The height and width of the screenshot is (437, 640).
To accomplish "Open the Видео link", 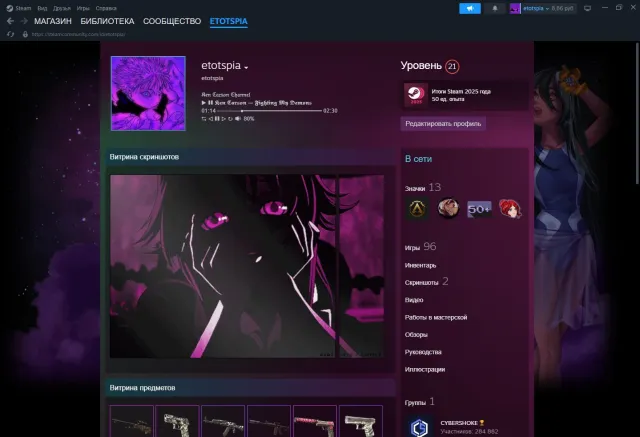I will click(x=414, y=300).
